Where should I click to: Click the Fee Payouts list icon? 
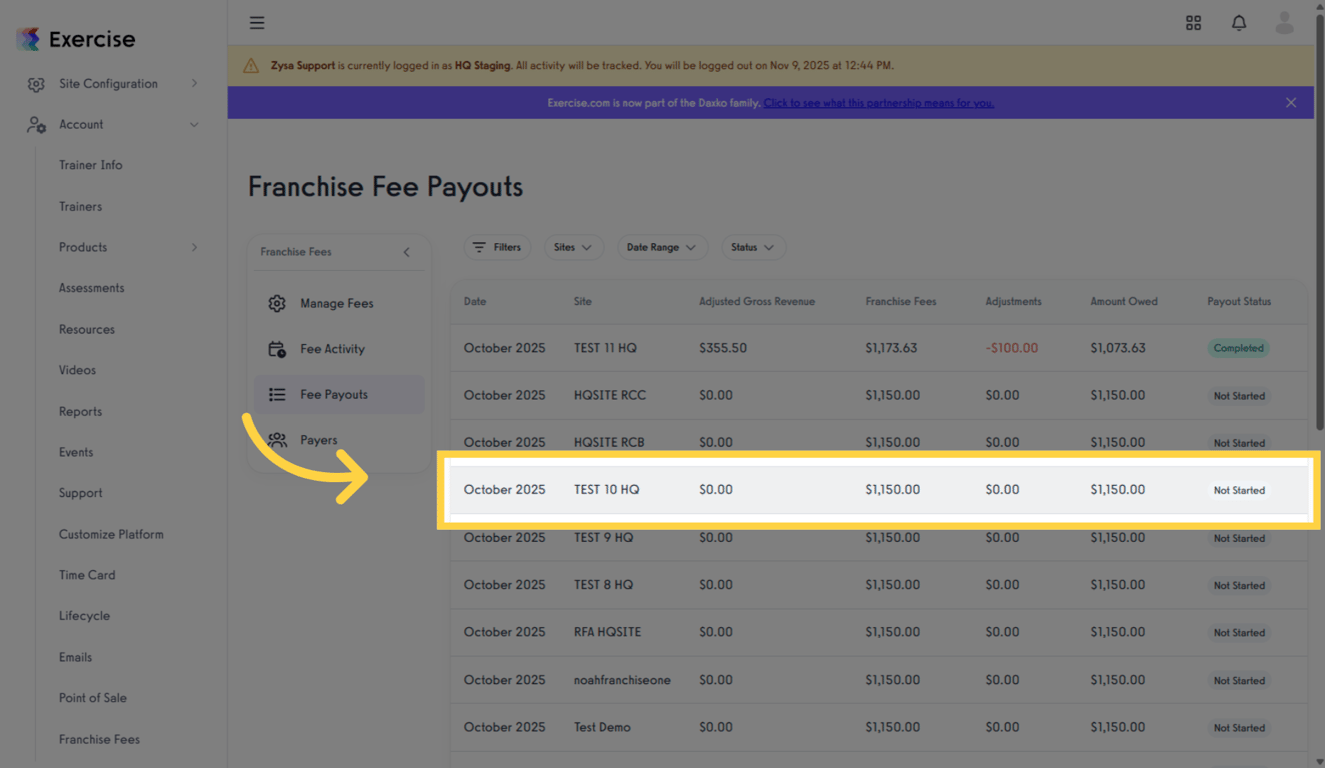[277, 393]
